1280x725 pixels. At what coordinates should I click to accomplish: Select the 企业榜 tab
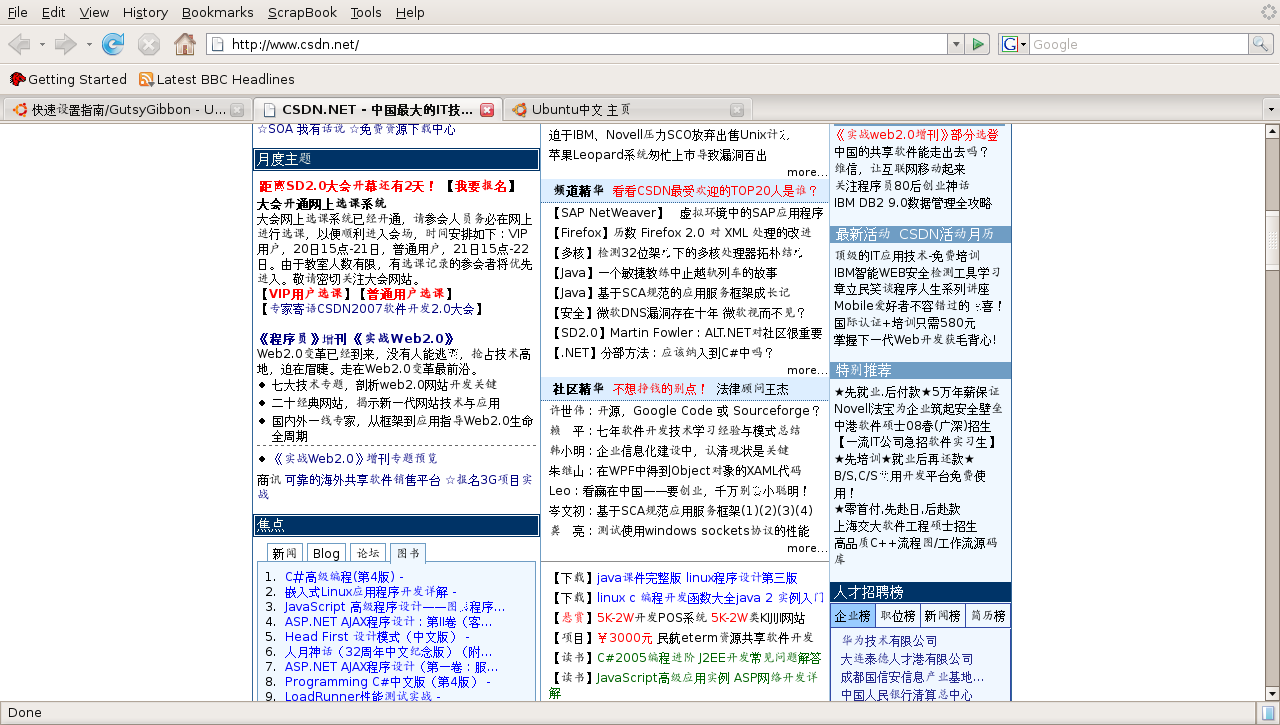853,616
